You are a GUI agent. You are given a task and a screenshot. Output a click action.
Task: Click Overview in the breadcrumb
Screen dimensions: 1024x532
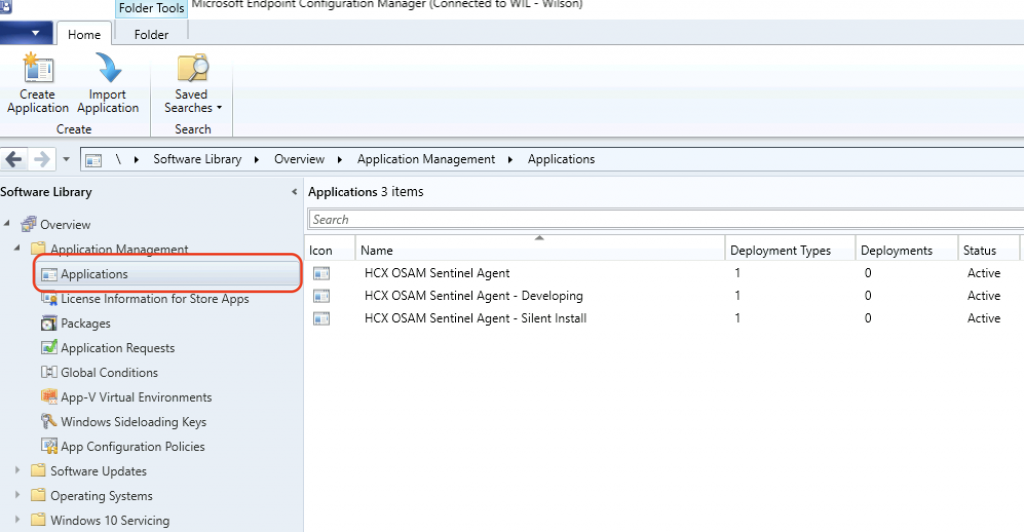click(x=299, y=159)
